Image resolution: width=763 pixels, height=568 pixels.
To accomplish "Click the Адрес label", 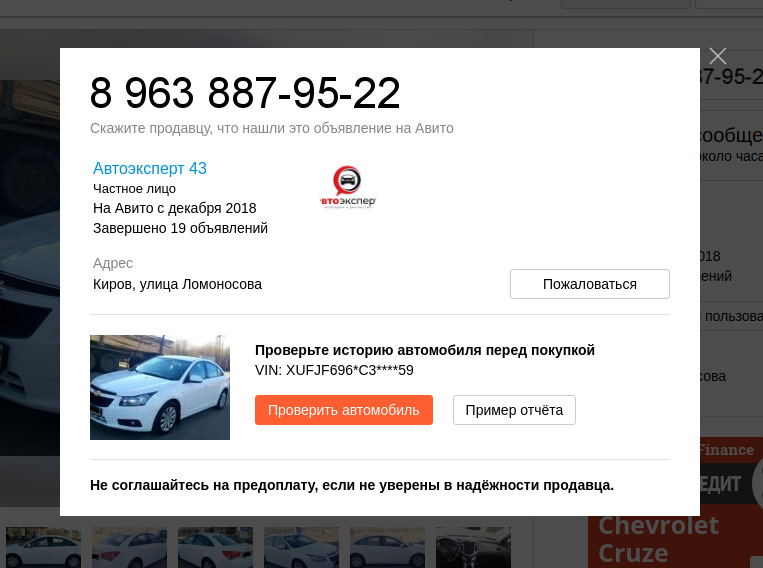I will coord(112,263).
